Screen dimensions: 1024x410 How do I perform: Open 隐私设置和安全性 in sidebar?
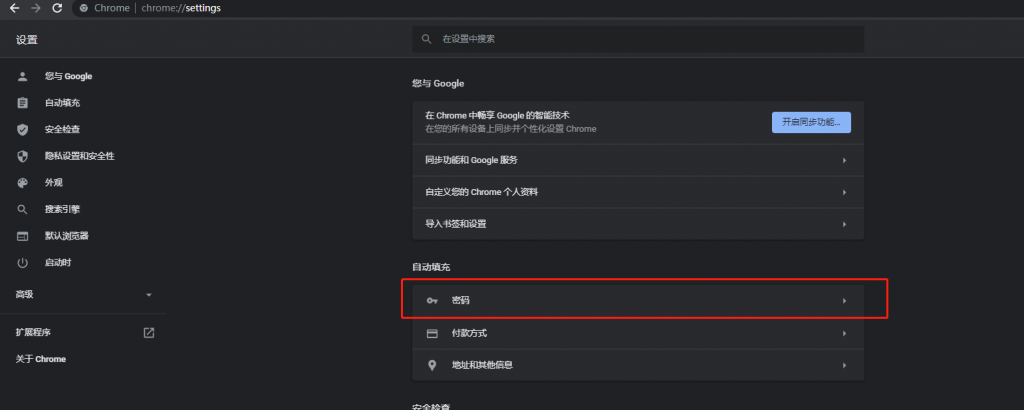tap(79, 156)
